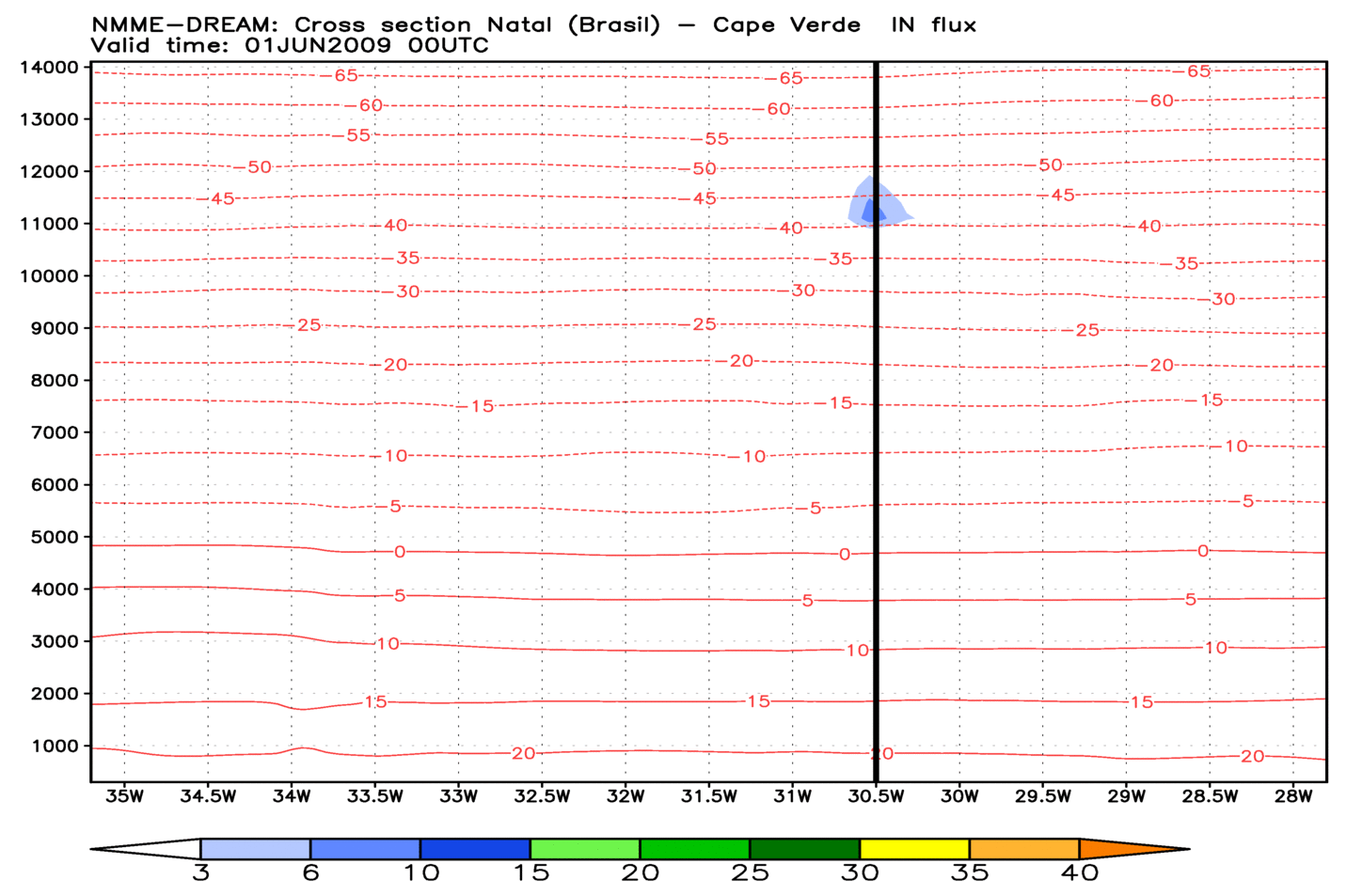This screenshot has height=896, width=1346.
Task: Pick the dark blue 10–15 legend swatch
Action: tap(475, 849)
